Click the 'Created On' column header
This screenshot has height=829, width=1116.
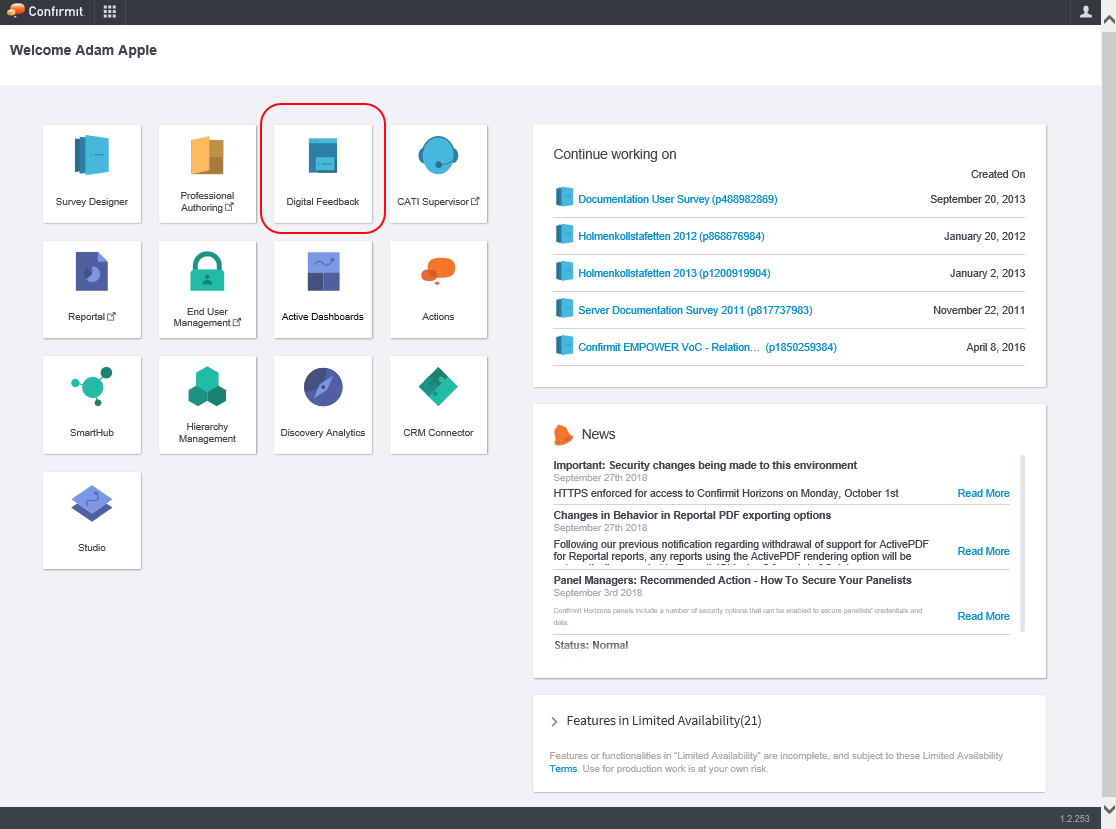[998, 174]
